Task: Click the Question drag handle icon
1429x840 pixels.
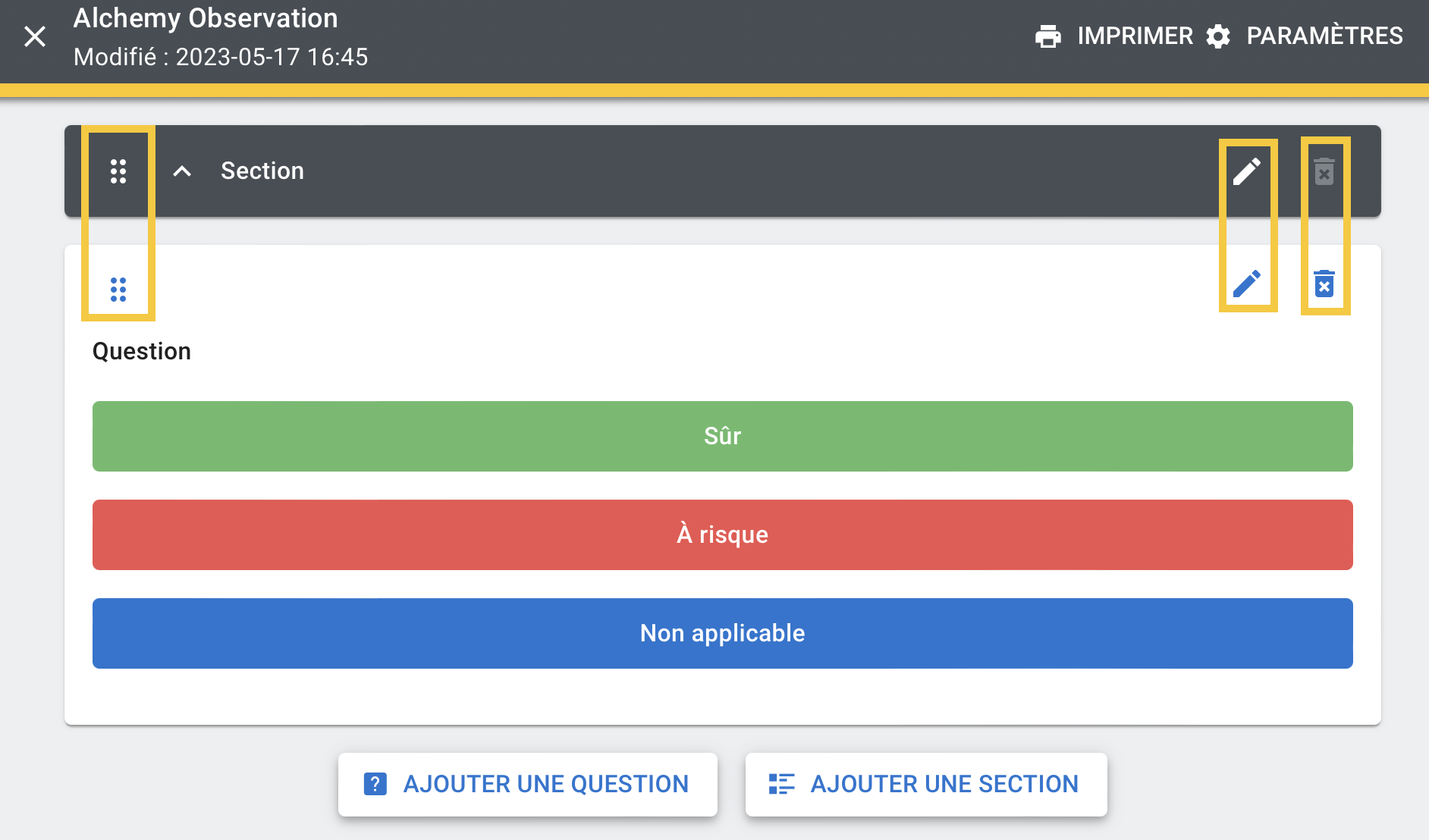Action: (118, 289)
